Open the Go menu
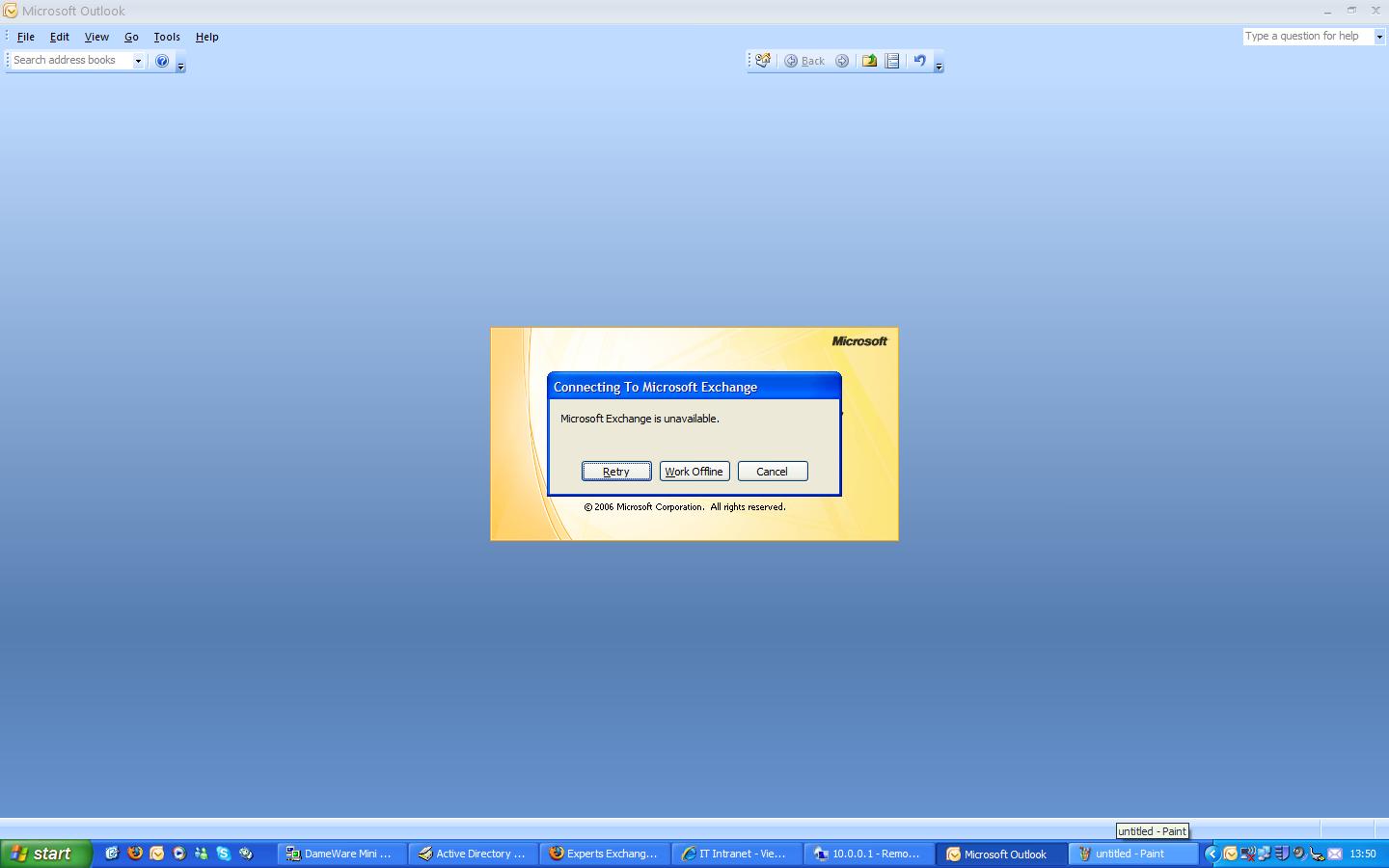The height and width of the screenshot is (868, 1389). (x=131, y=37)
